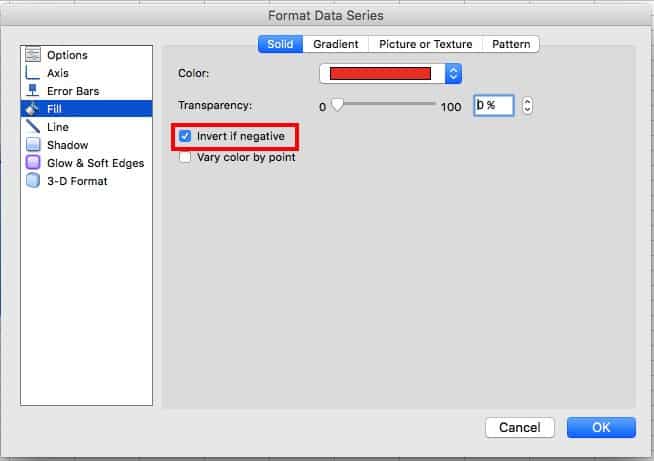
Task: Click the Glow & Soft Edges icon
Action: [x=32, y=163]
